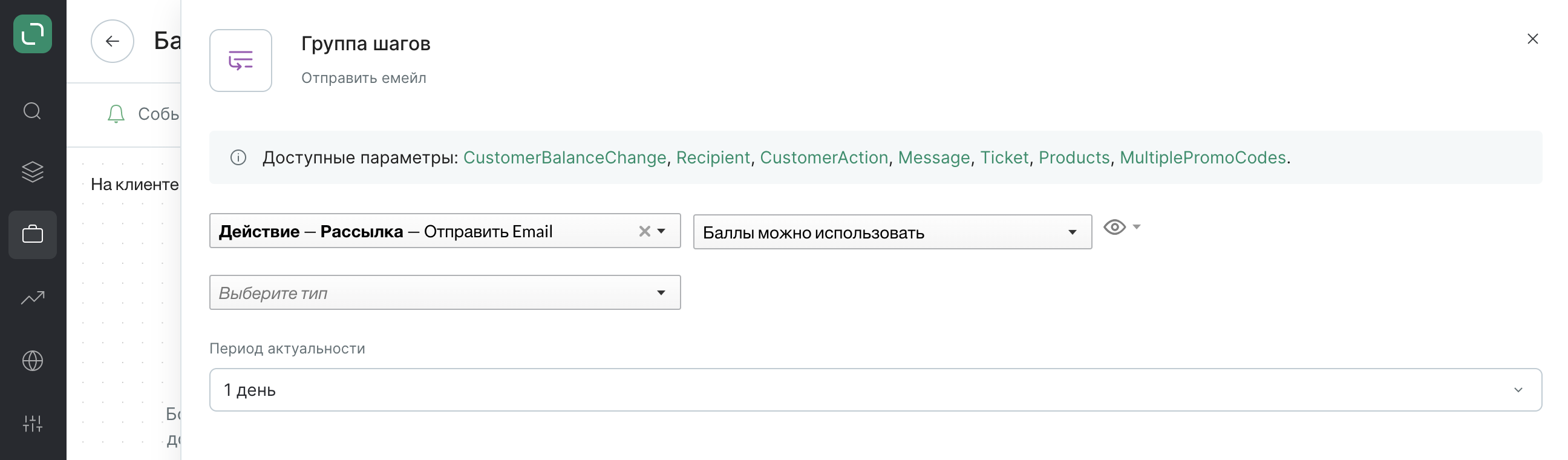Open Products parameter link
The image size is (1568, 460).
[1074, 158]
